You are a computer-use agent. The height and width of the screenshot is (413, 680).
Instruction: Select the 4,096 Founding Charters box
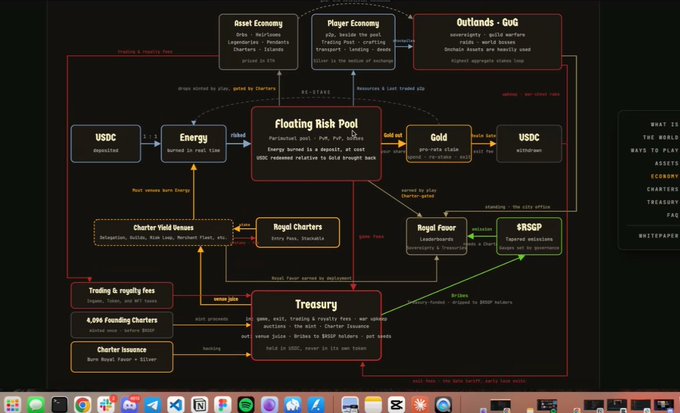tap(122, 325)
